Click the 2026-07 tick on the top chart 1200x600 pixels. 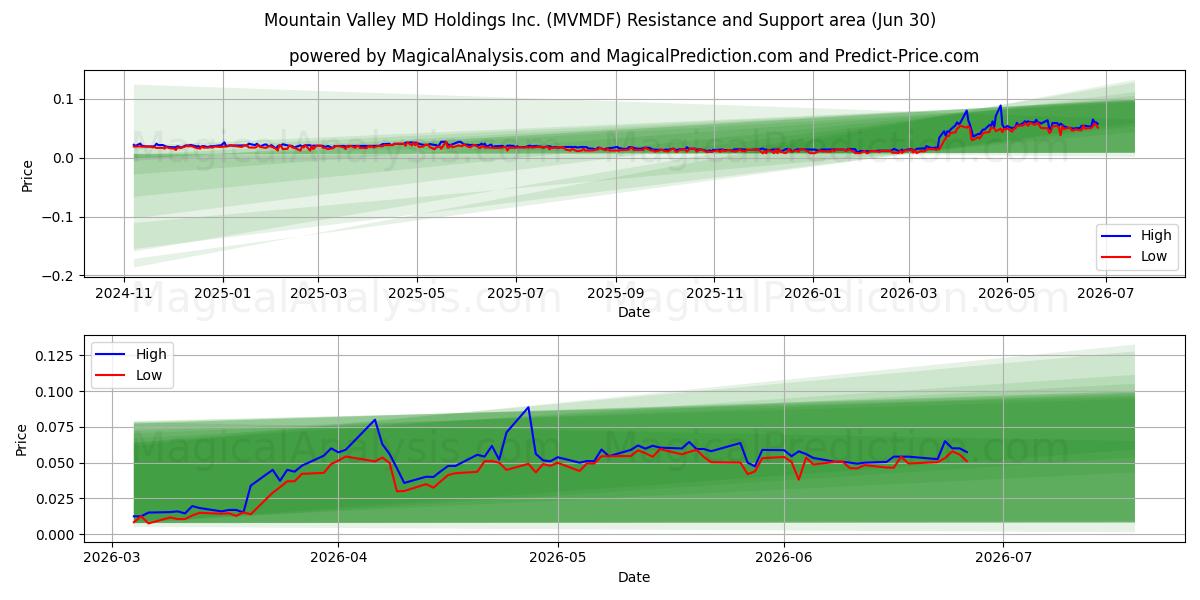click(x=1105, y=293)
